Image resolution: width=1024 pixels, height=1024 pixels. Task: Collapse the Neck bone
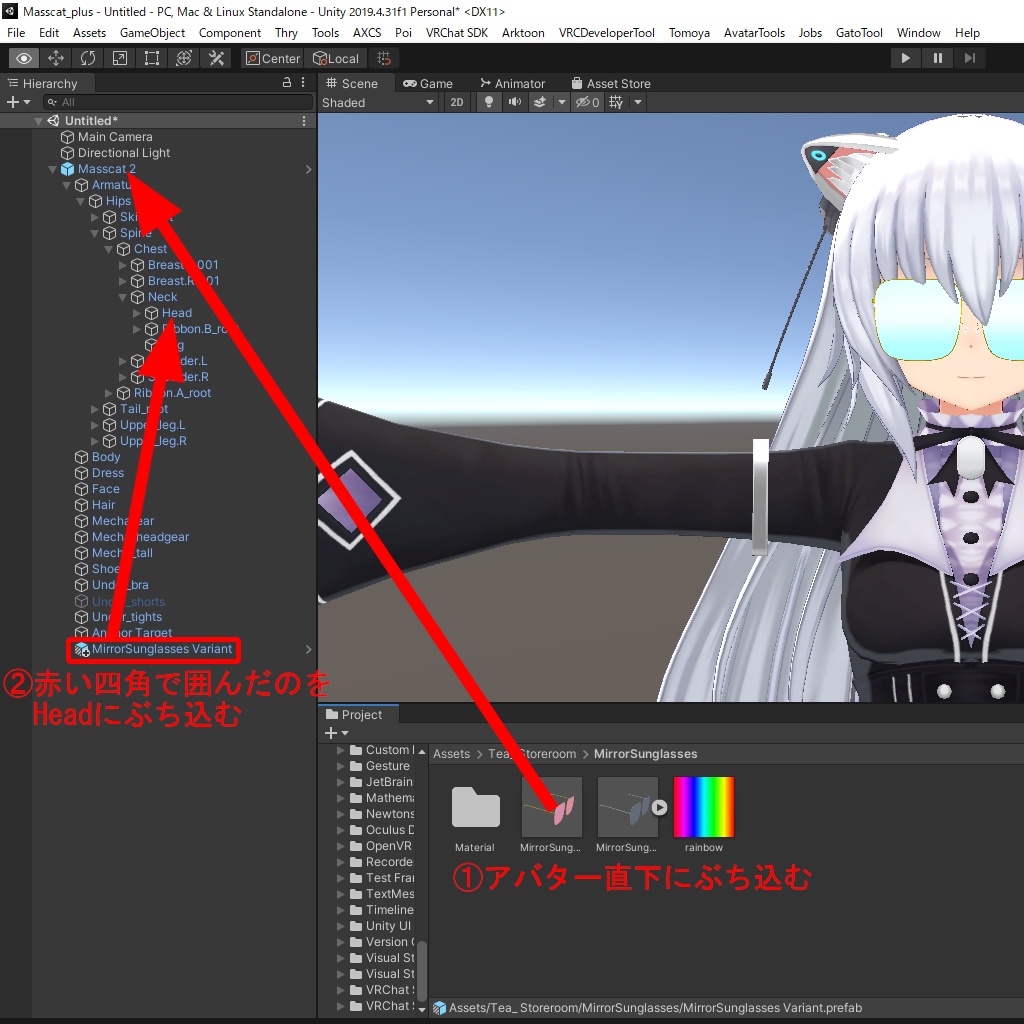pos(123,297)
